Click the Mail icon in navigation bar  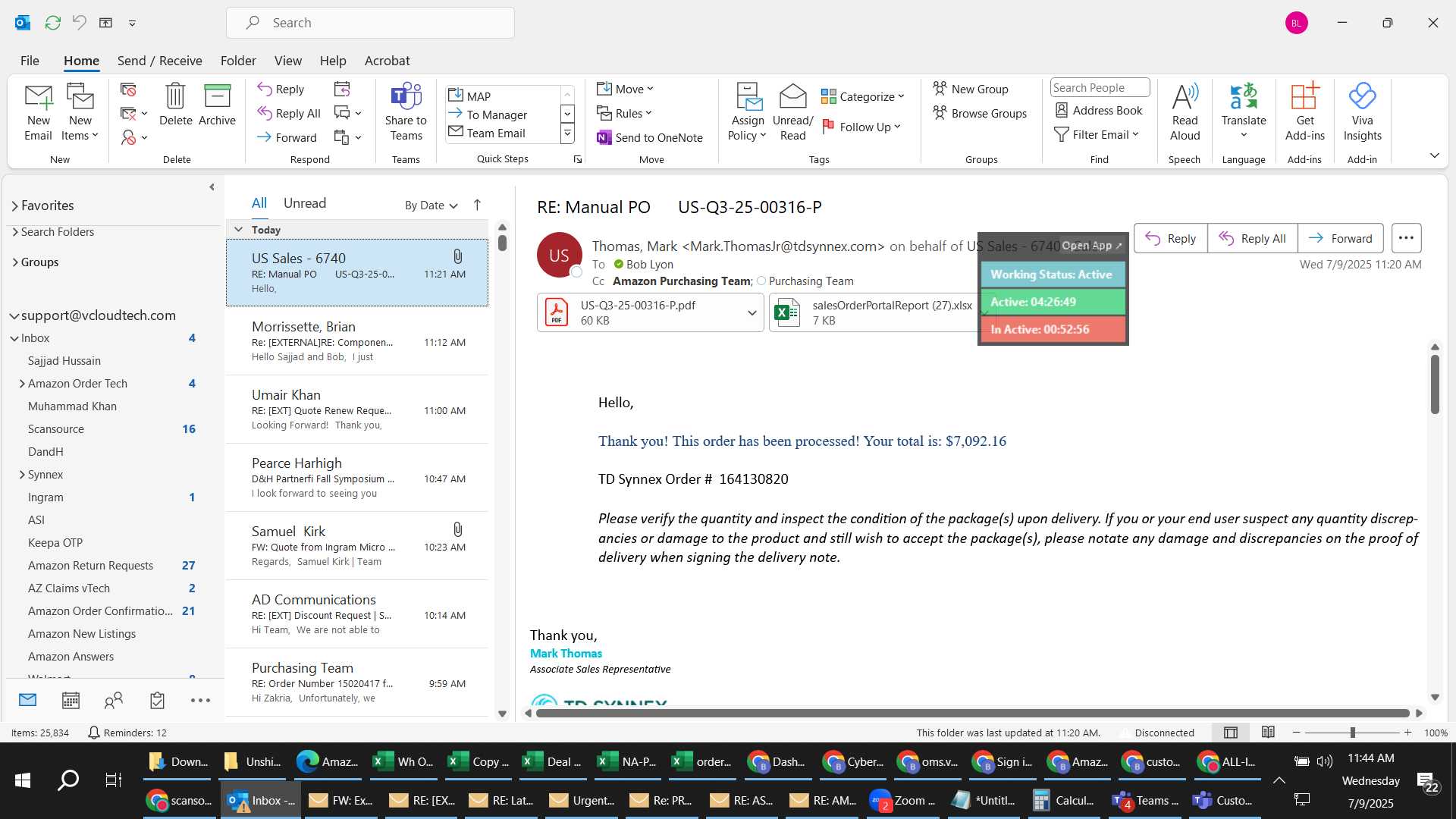[x=27, y=700]
